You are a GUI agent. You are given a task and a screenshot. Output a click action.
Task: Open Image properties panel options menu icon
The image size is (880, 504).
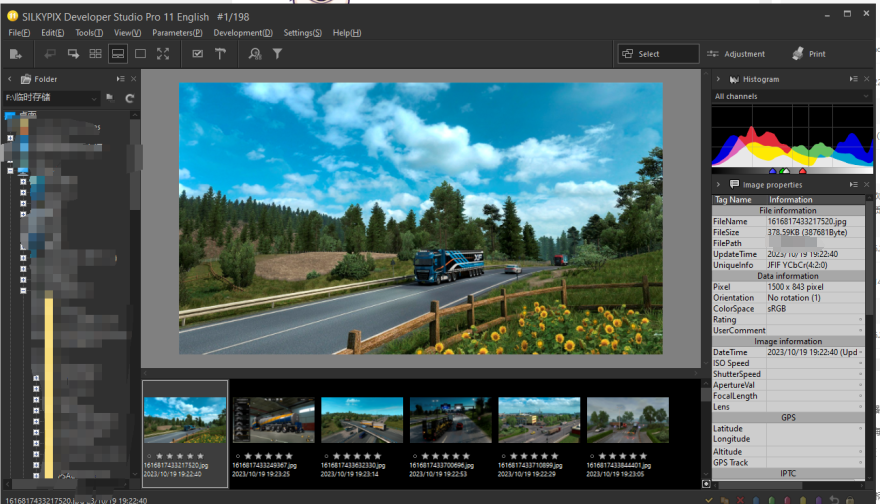[854, 185]
